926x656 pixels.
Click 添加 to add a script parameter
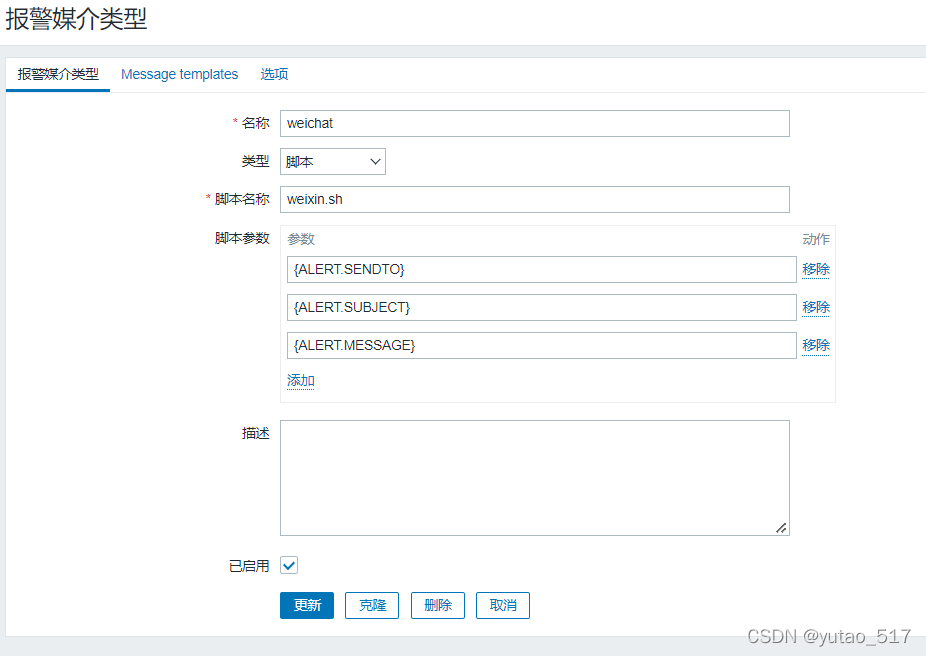tap(301, 380)
